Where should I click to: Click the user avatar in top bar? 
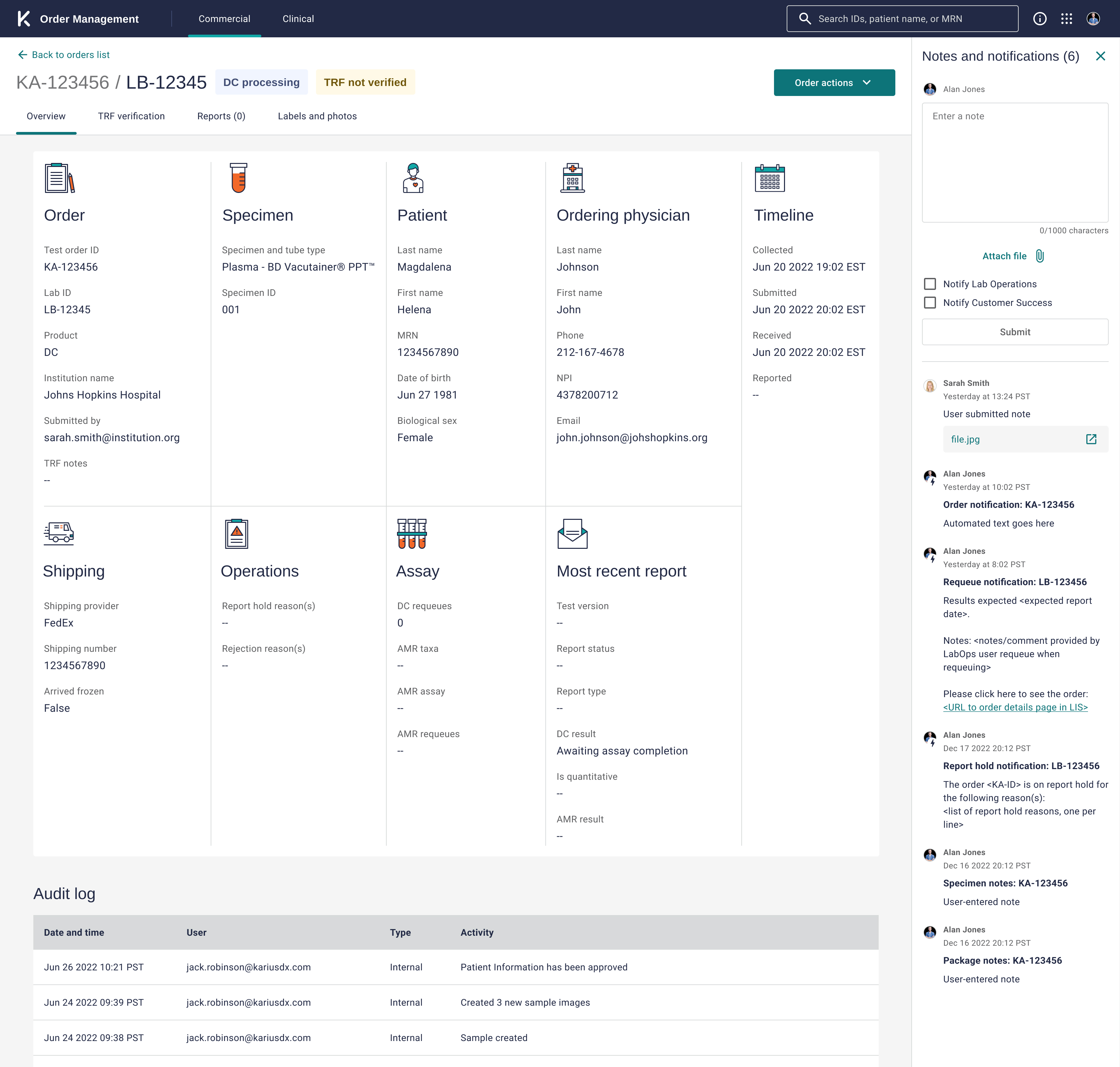pos(1093,19)
